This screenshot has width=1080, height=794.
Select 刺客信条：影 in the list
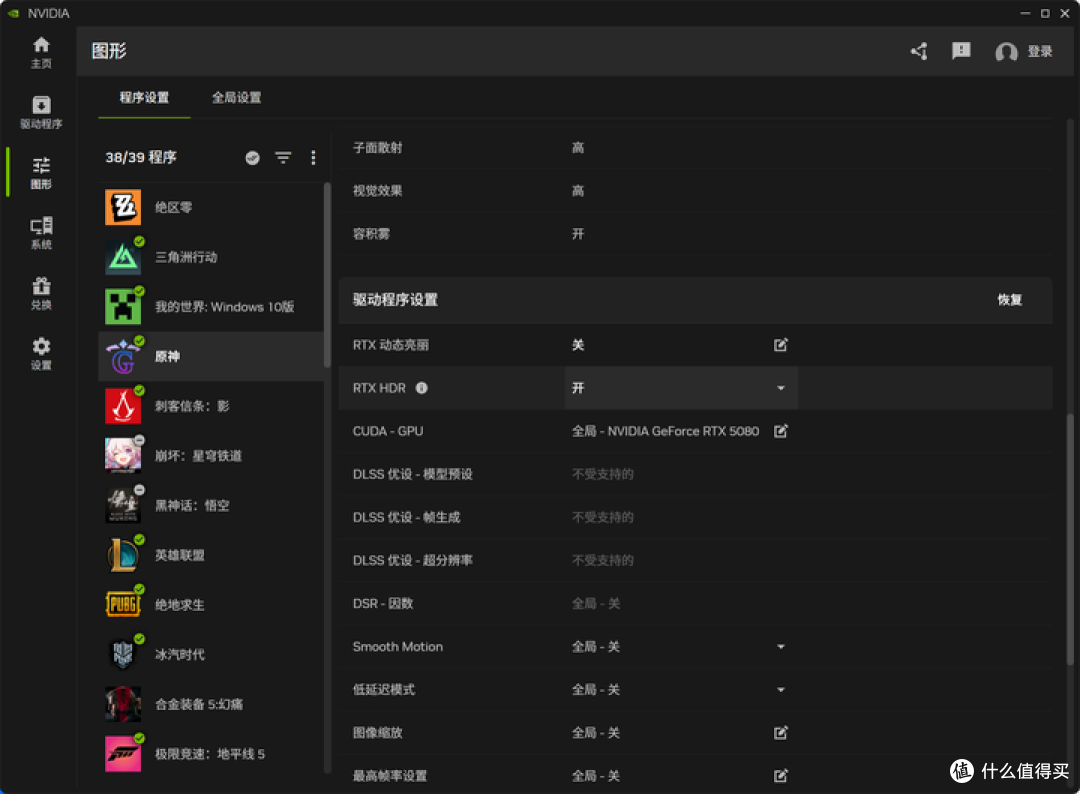[211, 406]
